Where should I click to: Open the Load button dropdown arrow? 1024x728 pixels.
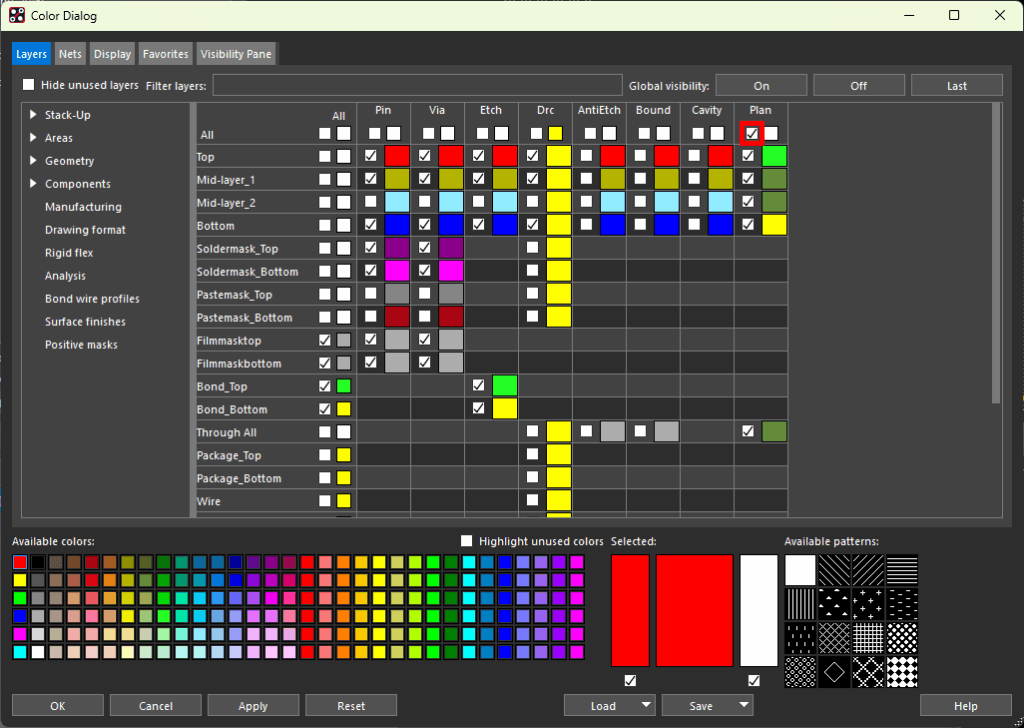(x=645, y=705)
